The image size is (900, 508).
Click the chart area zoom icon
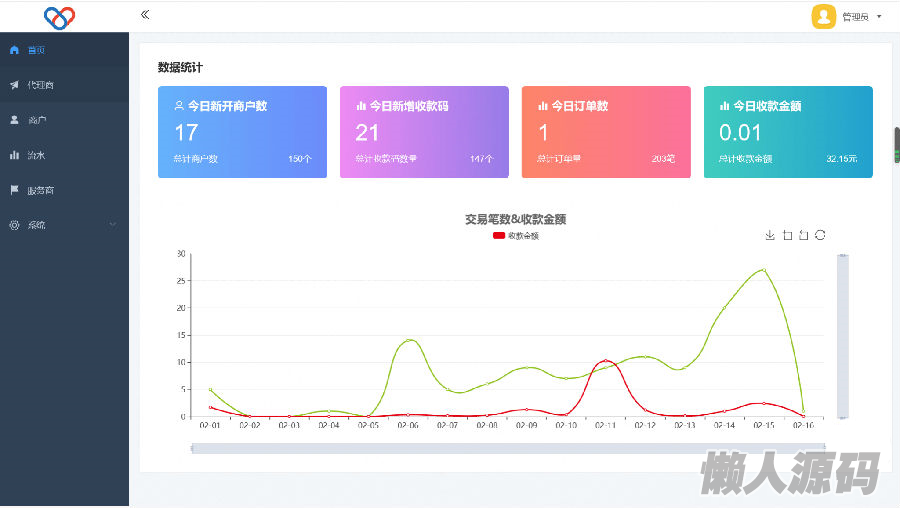[787, 235]
